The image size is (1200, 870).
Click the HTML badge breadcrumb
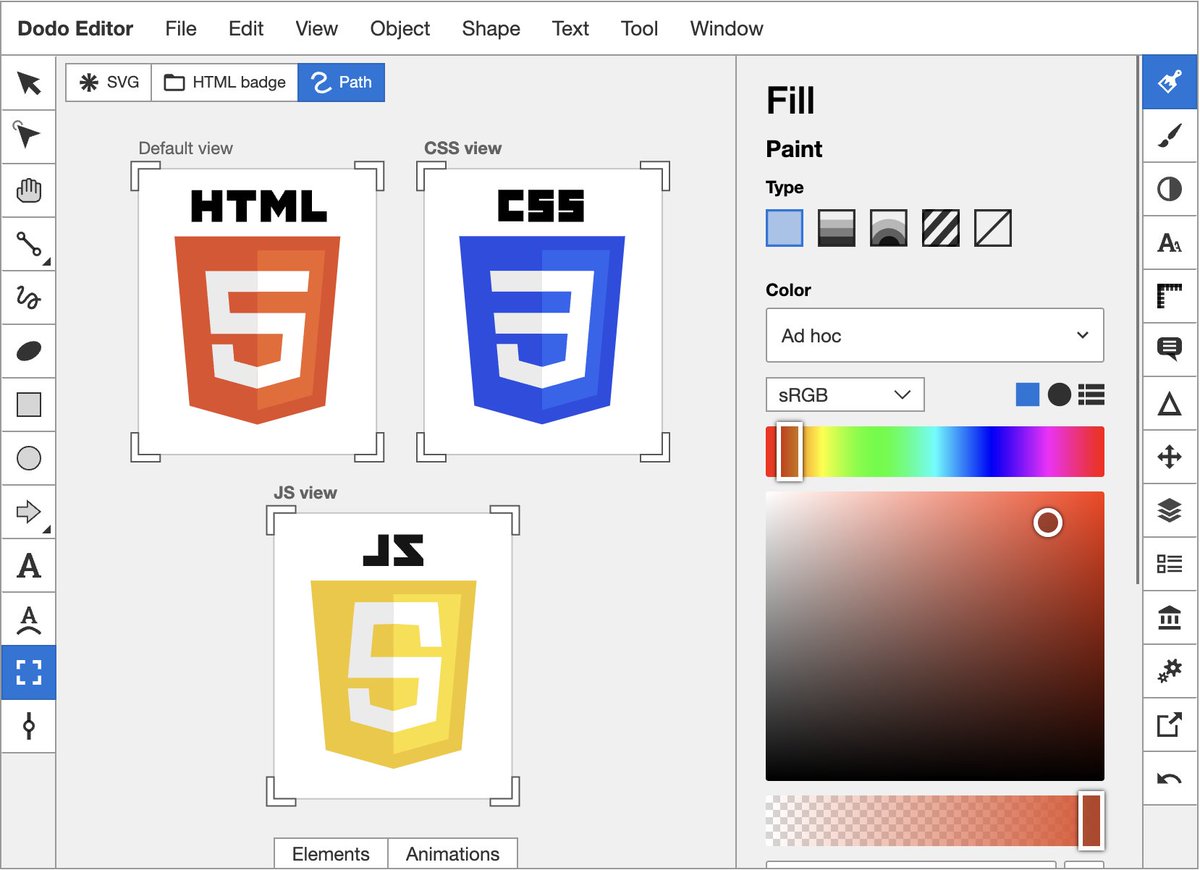point(225,82)
